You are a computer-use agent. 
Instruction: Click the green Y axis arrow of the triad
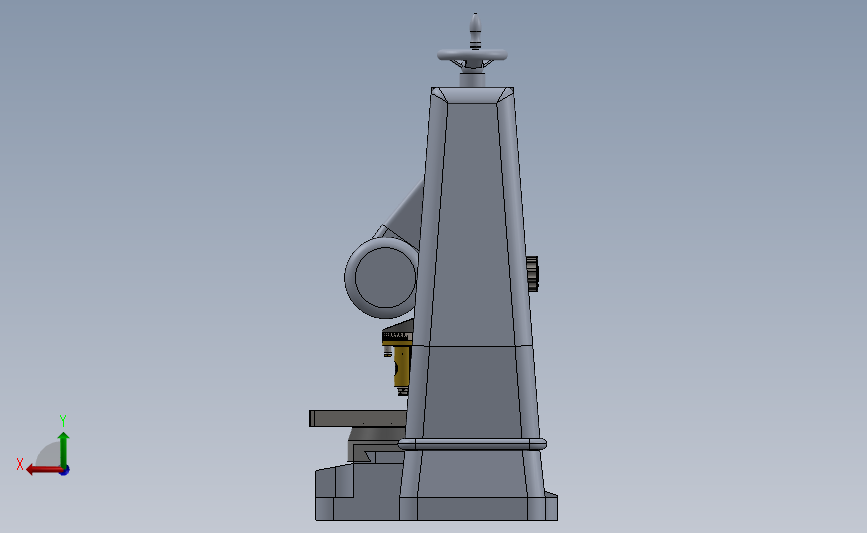pos(64,451)
